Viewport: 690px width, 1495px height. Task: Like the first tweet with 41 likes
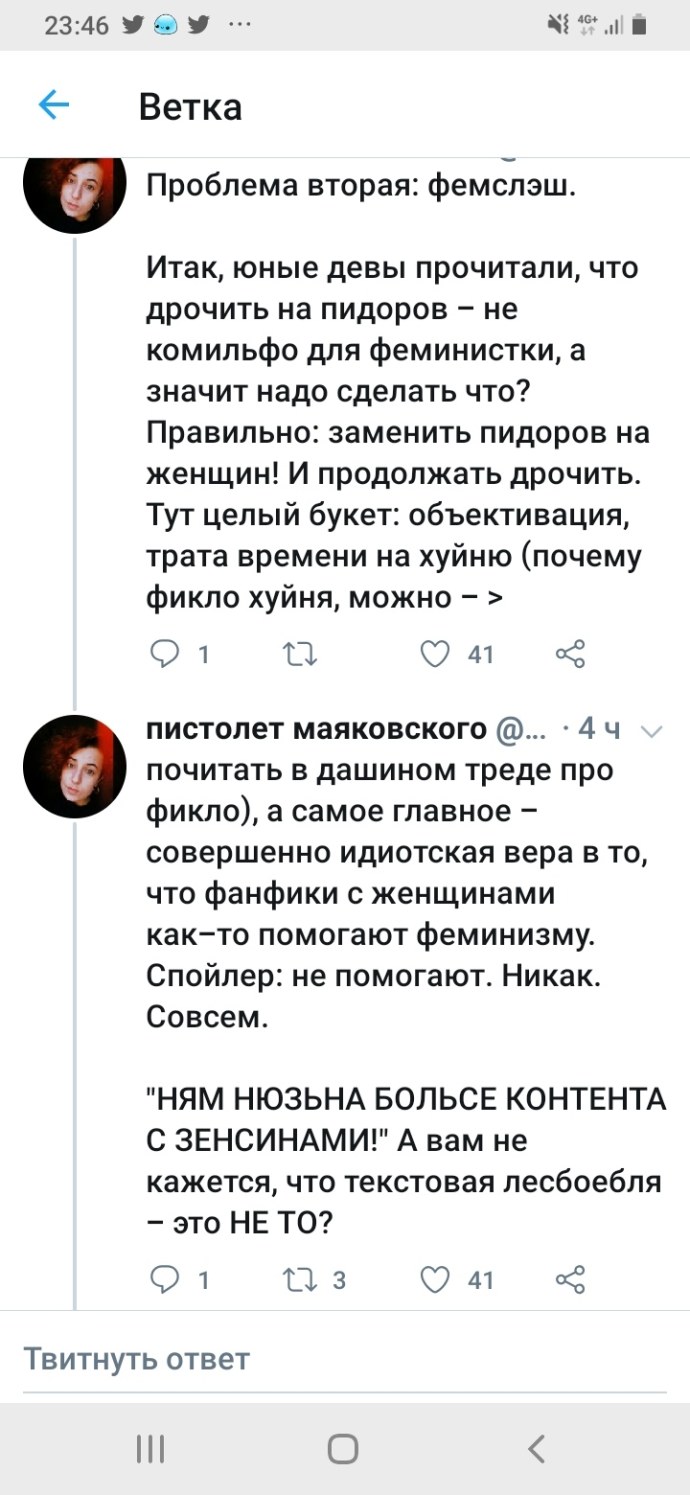pyautogui.click(x=435, y=655)
